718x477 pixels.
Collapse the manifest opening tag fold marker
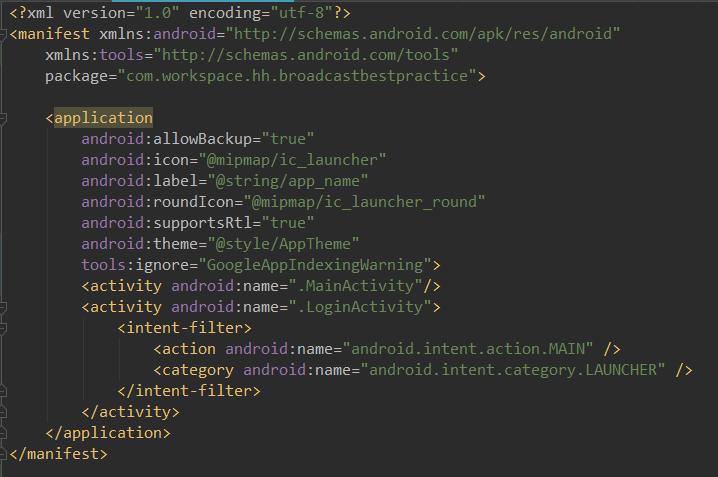click(3, 34)
